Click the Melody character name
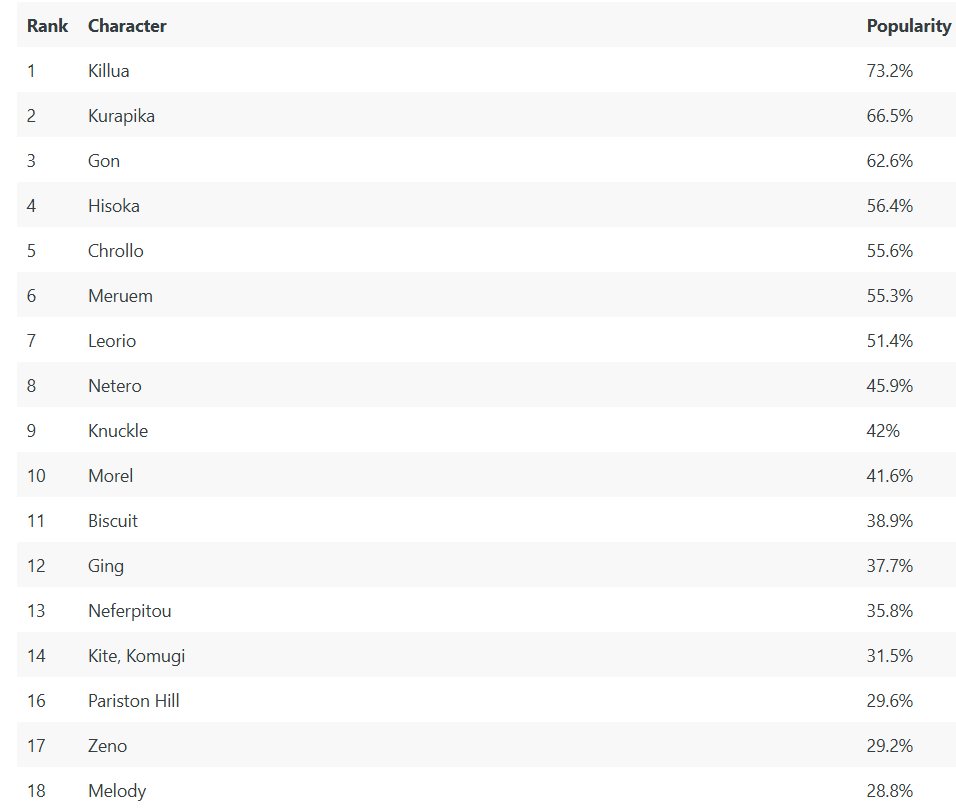Screen dimensions: 956x809 pos(117,791)
